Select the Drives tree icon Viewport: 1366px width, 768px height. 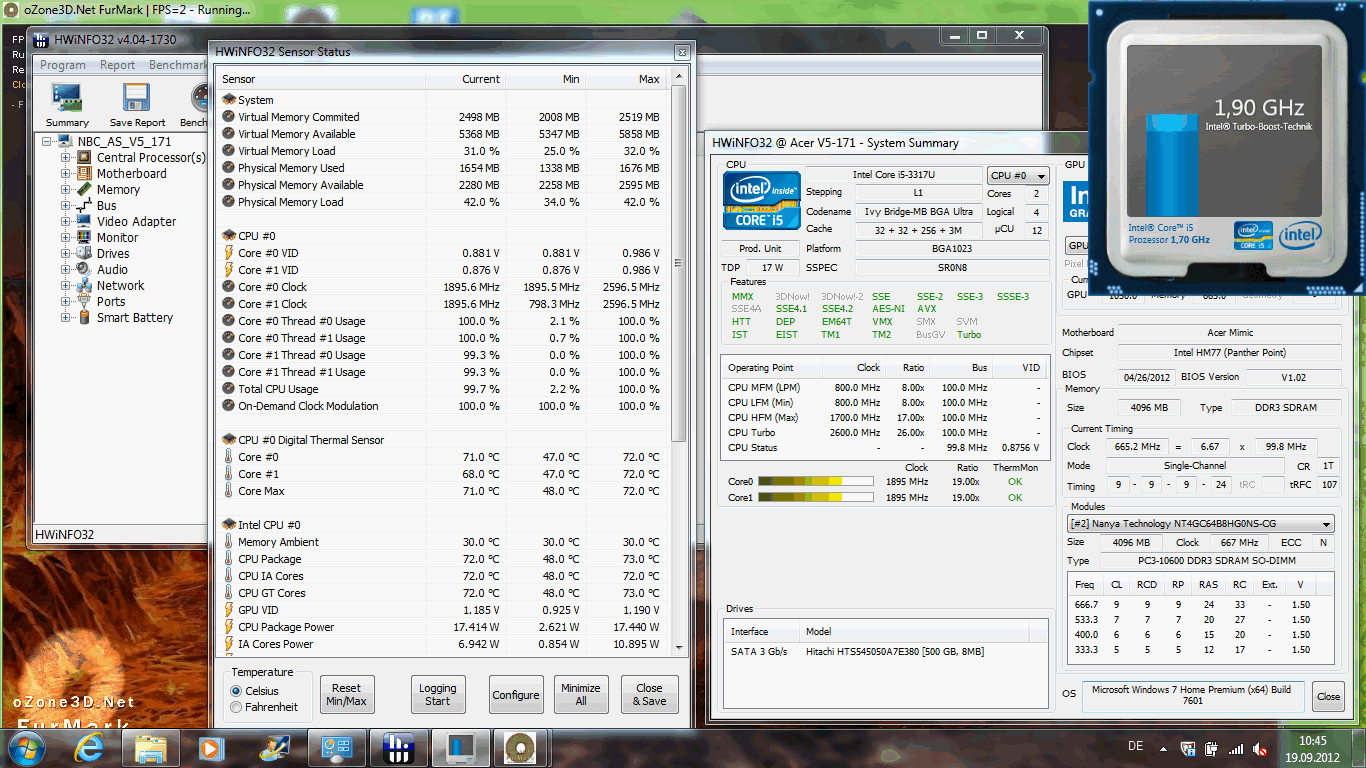[x=85, y=254]
